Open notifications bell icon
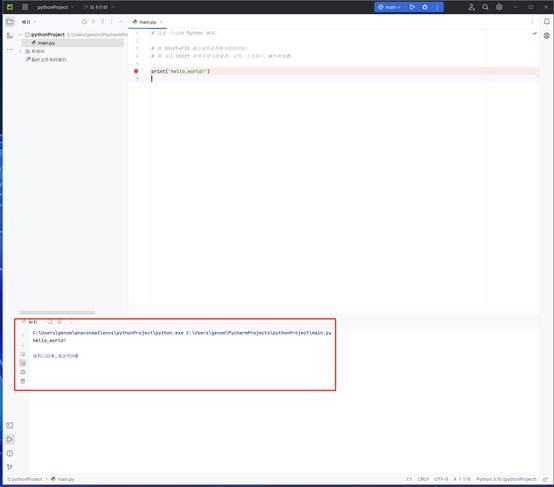The image size is (554, 487). pyautogui.click(x=547, y=22)
